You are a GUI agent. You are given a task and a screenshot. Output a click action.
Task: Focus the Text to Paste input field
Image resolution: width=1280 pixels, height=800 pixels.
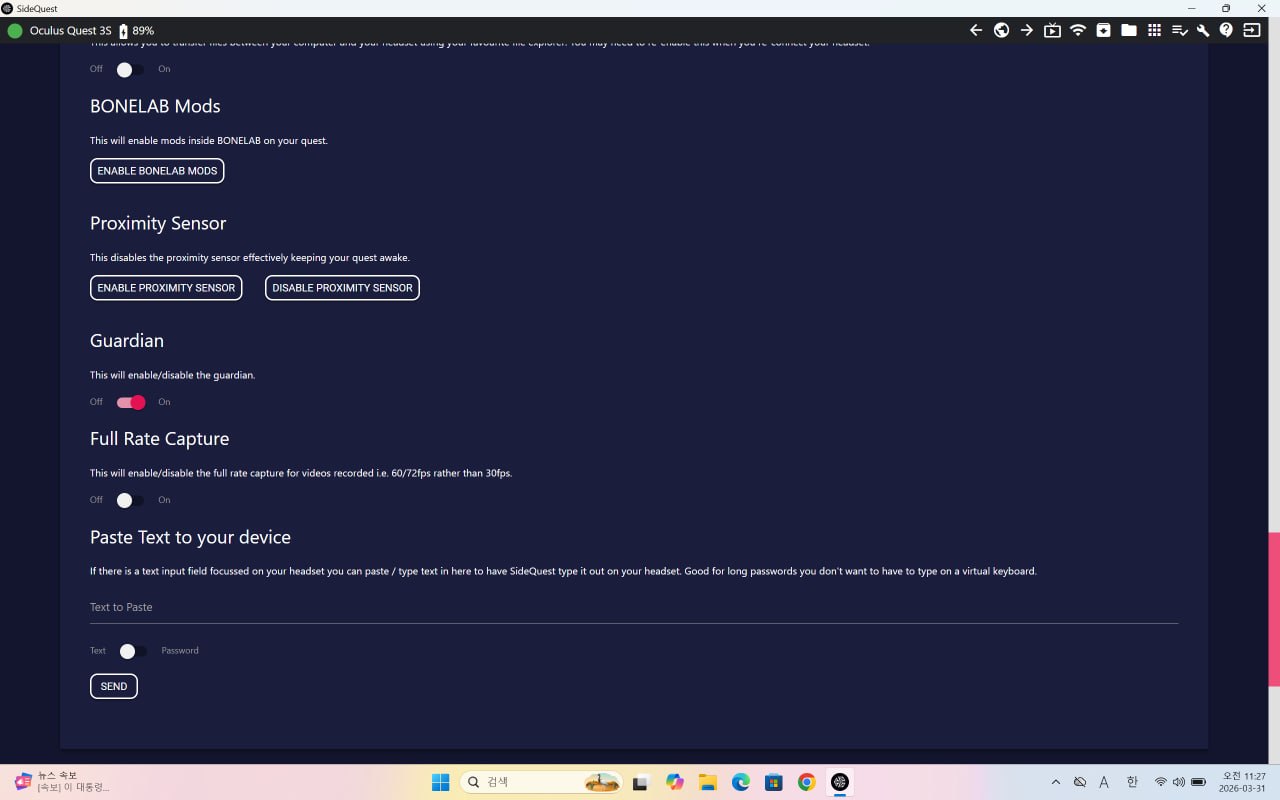(x=634, y=607)
